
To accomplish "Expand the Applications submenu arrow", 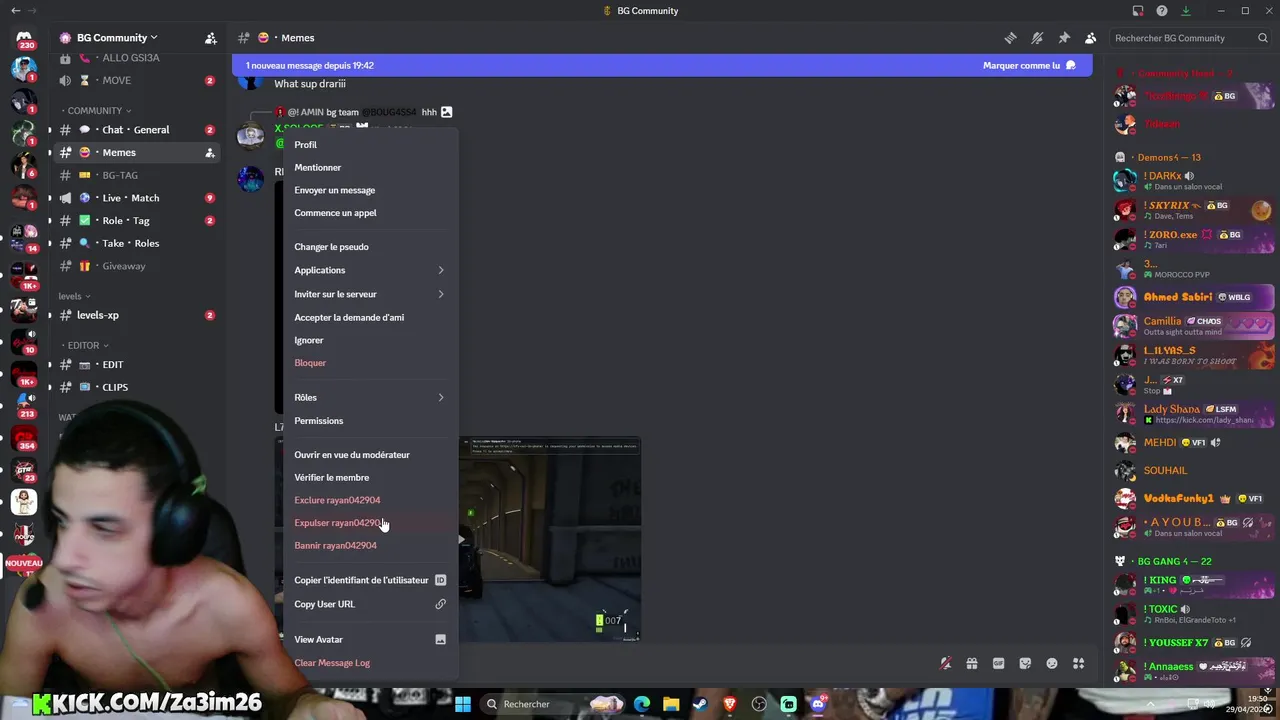I will (x=440, y=270).
